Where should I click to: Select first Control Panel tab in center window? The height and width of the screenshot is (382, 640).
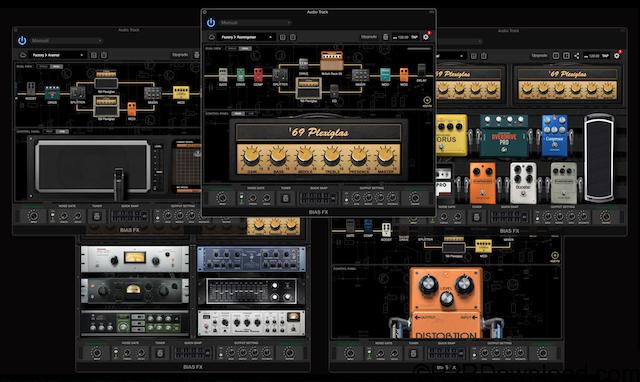(238, 113)
